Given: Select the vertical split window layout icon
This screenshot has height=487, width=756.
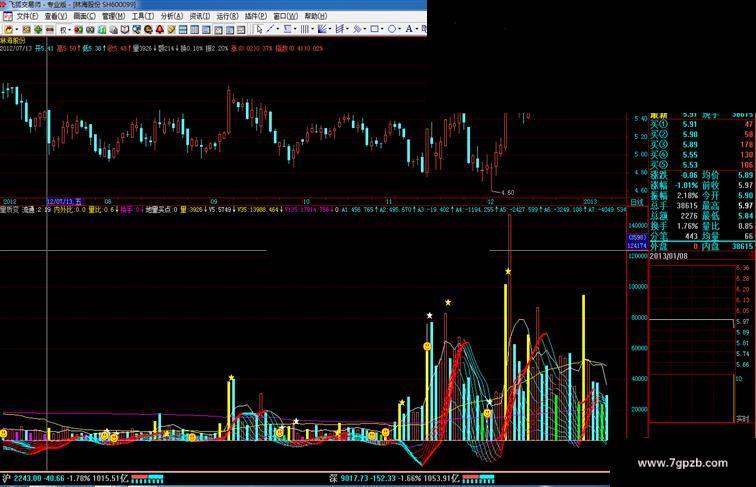Looking at the screenshot, I should [x=194, y=29].
